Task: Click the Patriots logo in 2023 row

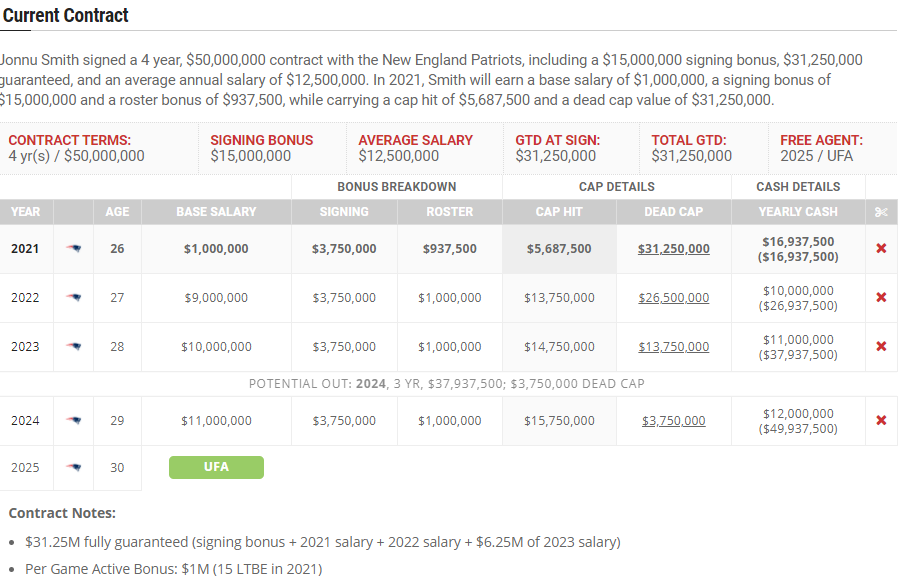Action: [x=73, y=347]
